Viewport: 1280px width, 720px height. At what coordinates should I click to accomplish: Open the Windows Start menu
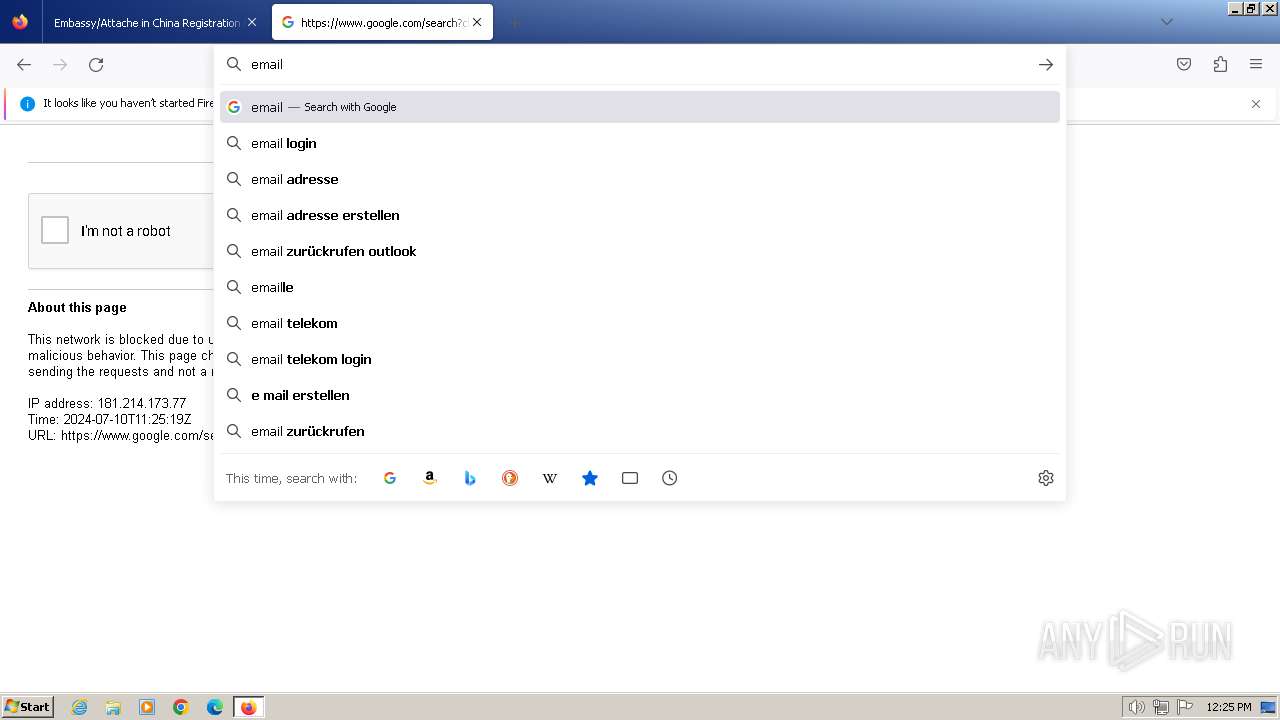(x=28, y=706)
